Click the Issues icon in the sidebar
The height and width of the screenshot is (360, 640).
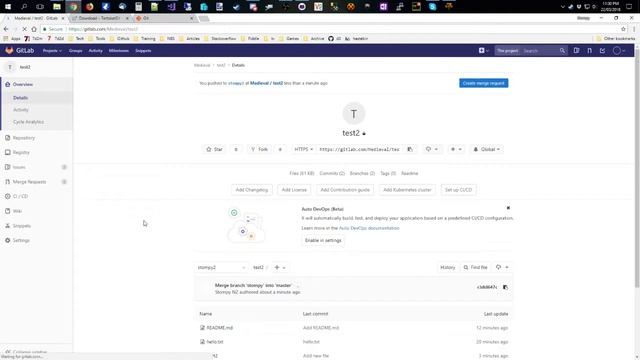coord(7,167)
